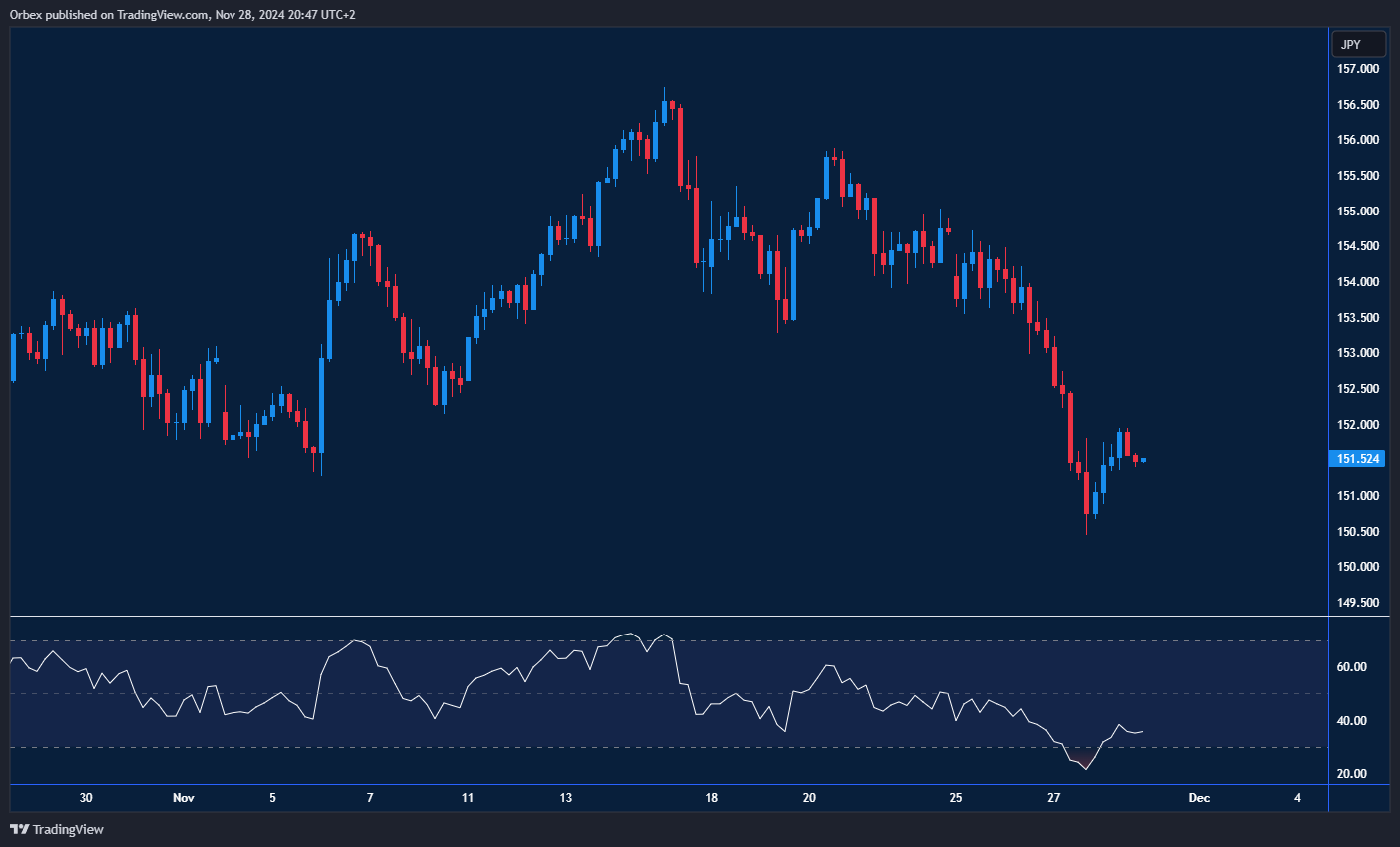Click the 27 date on time axis
Viewport: 1400px width, 847px height.
click(x=1053, y=798)
